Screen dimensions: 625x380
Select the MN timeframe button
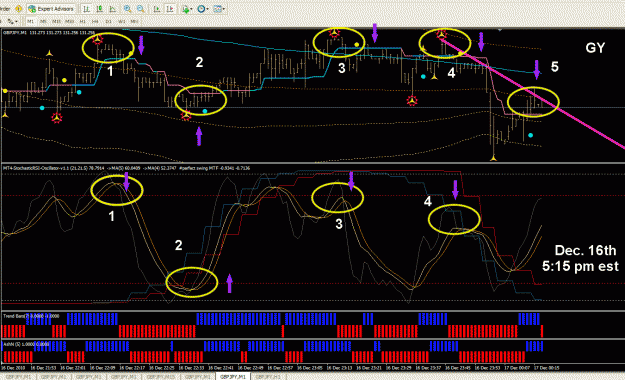[x=134, y=22]
